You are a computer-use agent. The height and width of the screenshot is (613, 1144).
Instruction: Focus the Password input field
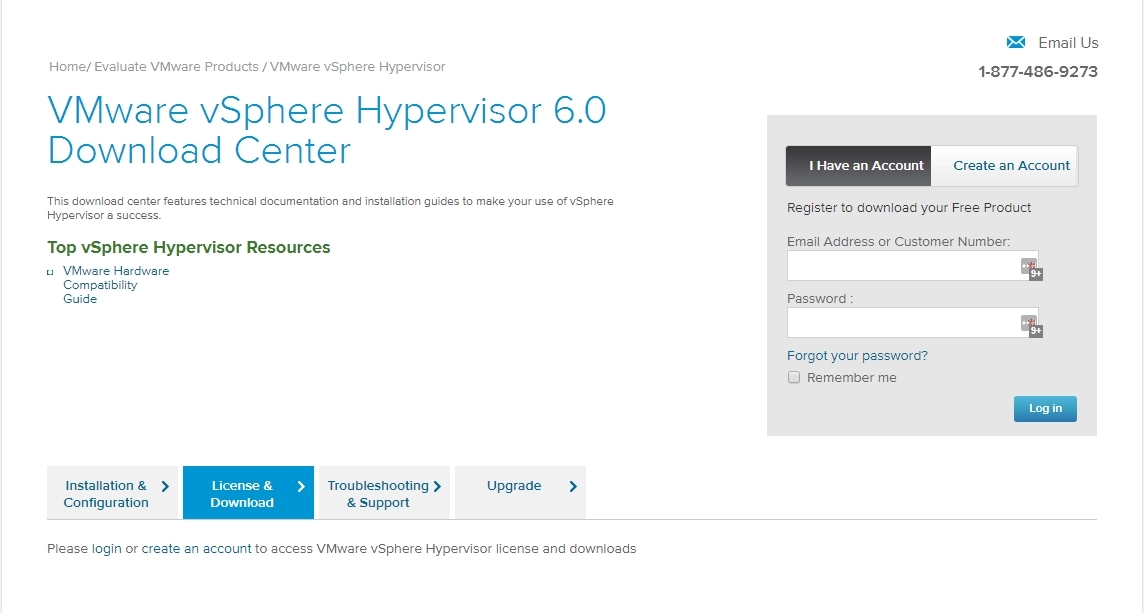pyautogui.click(x=912, y=323)
